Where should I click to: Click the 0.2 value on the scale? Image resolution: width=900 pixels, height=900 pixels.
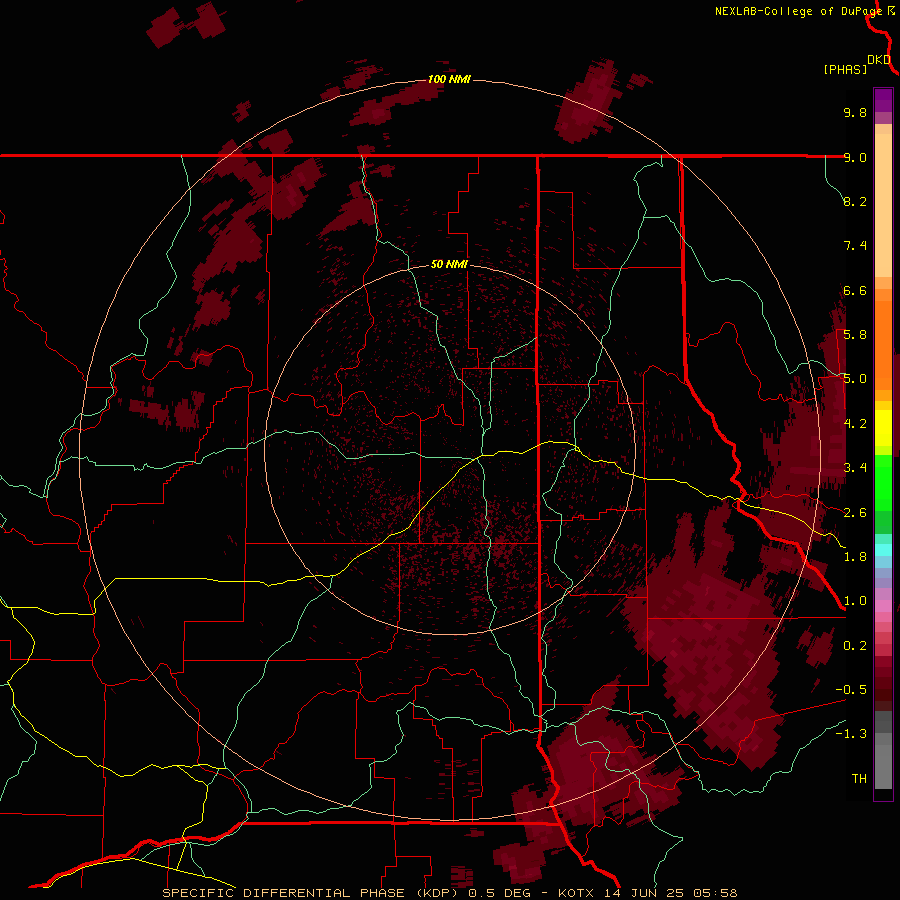pyautogui.click(x=855, y=645)
